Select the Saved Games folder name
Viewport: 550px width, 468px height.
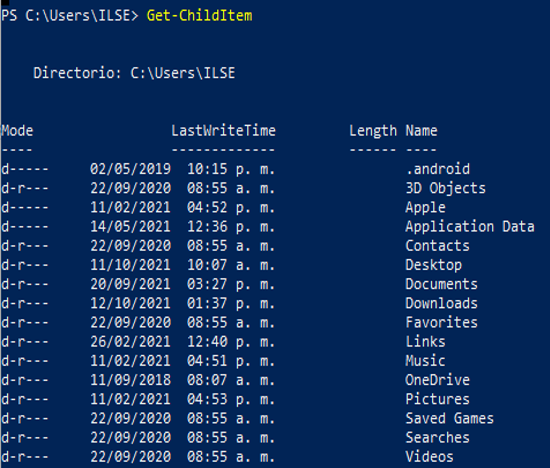pyautogui.click(x=450, y=418)
